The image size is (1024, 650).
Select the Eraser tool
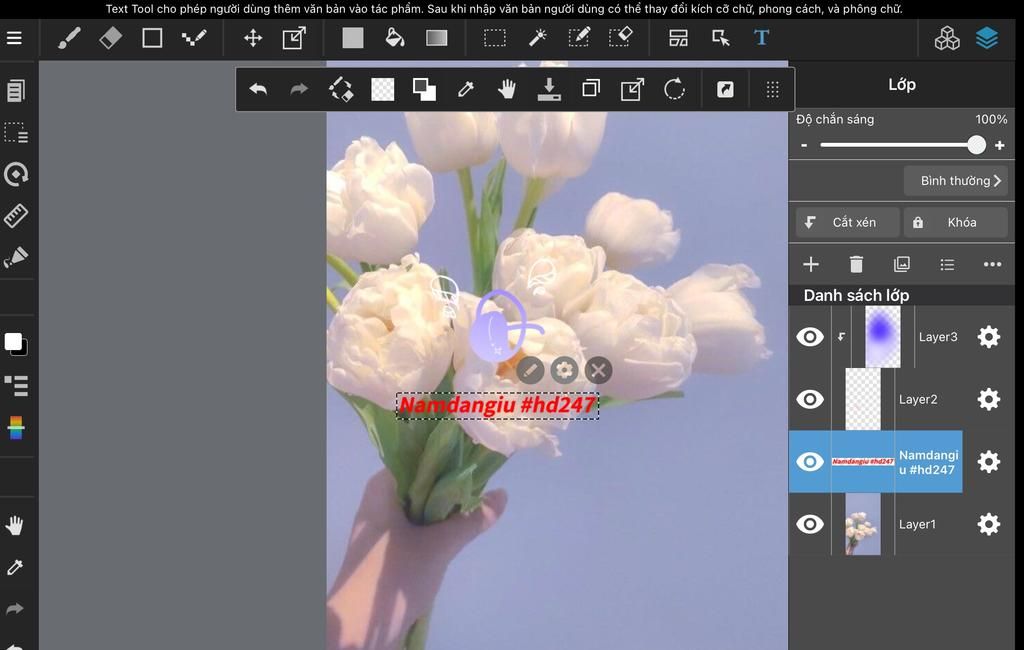[110, 38]
